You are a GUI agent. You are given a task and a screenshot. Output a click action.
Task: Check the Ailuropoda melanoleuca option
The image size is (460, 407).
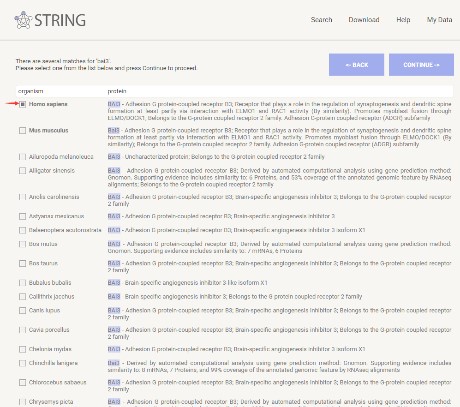22,157
